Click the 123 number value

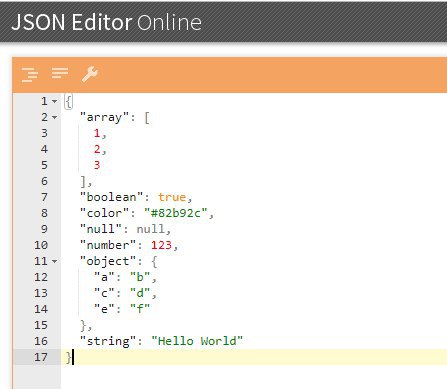(161, 245)
